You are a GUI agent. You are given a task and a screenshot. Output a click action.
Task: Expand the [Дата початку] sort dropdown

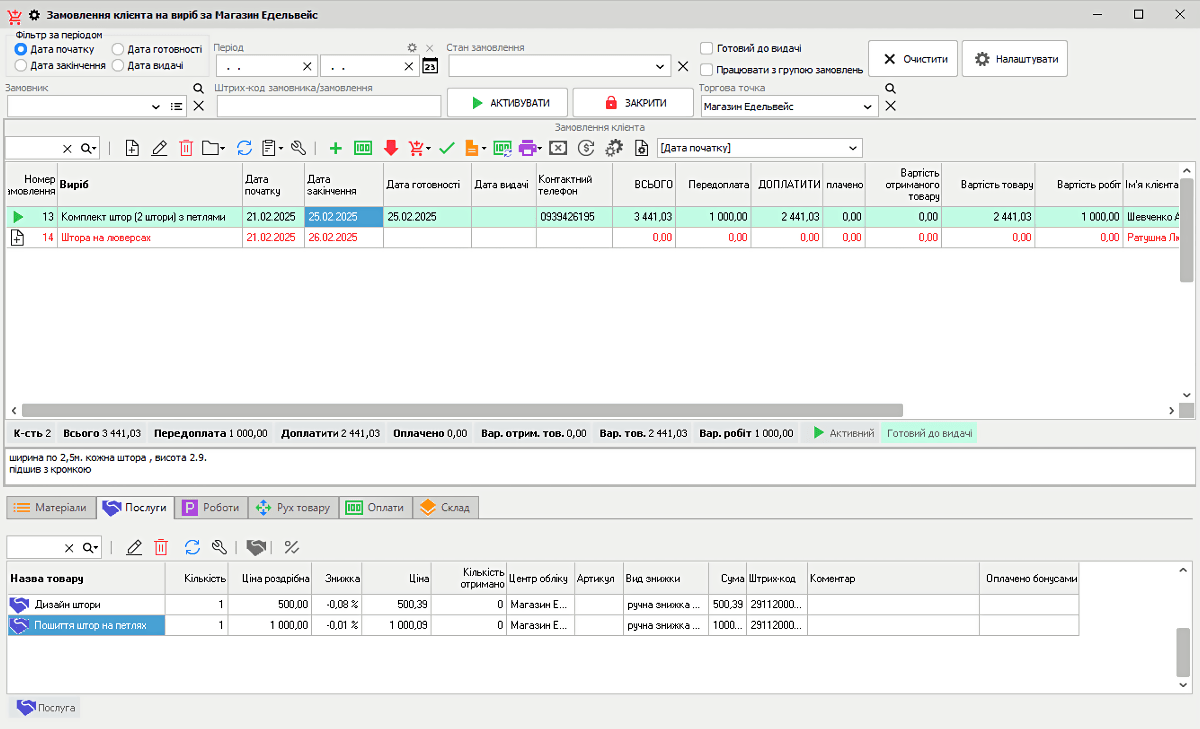[853, 148]
